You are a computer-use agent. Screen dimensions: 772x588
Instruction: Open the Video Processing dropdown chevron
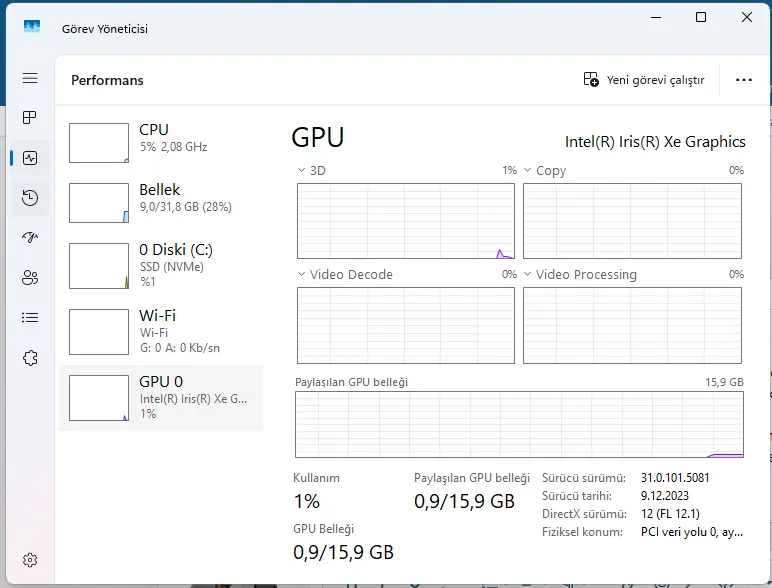tap(527, 274)
